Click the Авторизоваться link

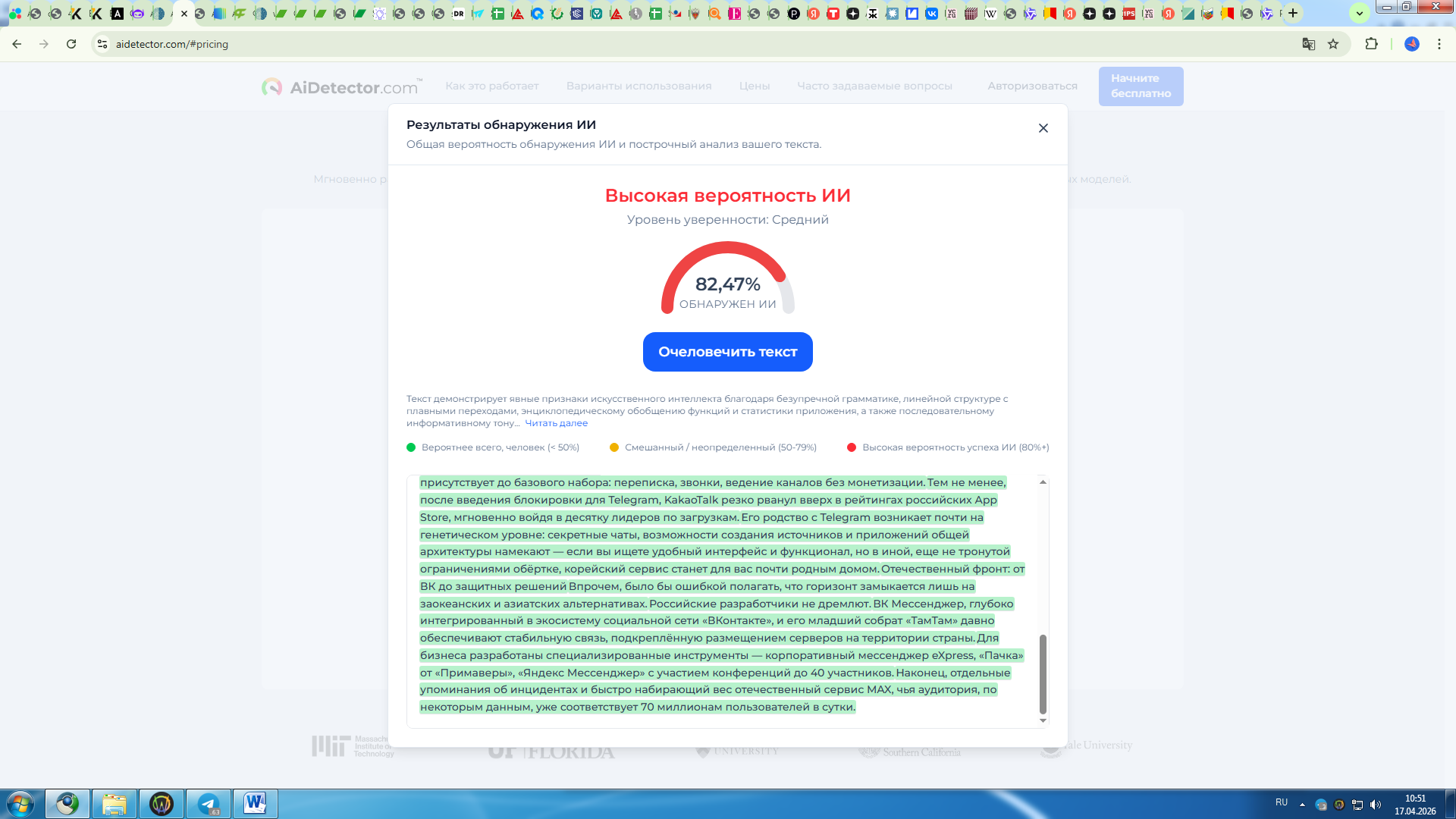tap(1032, 86)
